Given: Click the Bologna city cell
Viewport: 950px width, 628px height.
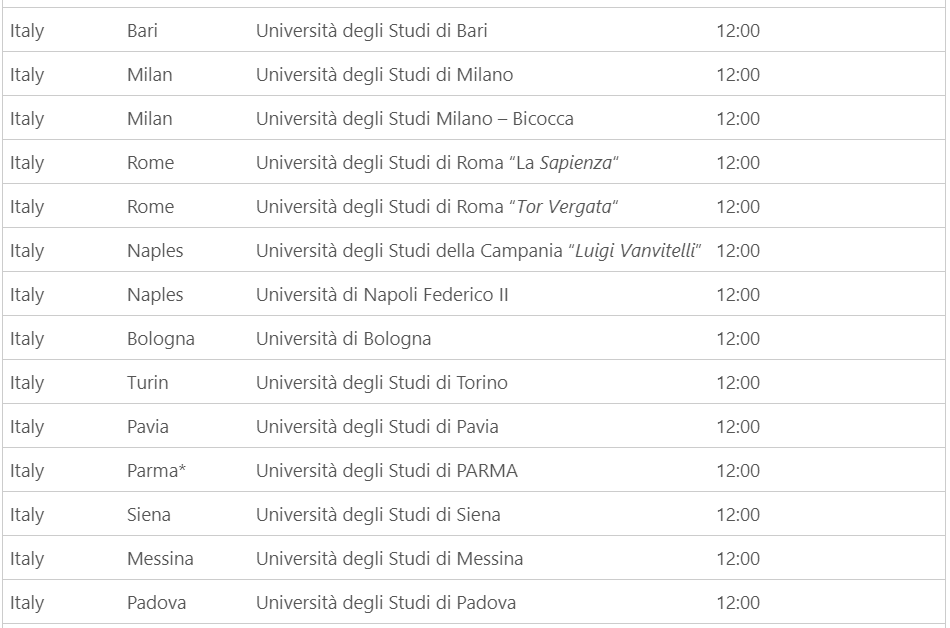Looking at the screenshot, I should (160, 339).
